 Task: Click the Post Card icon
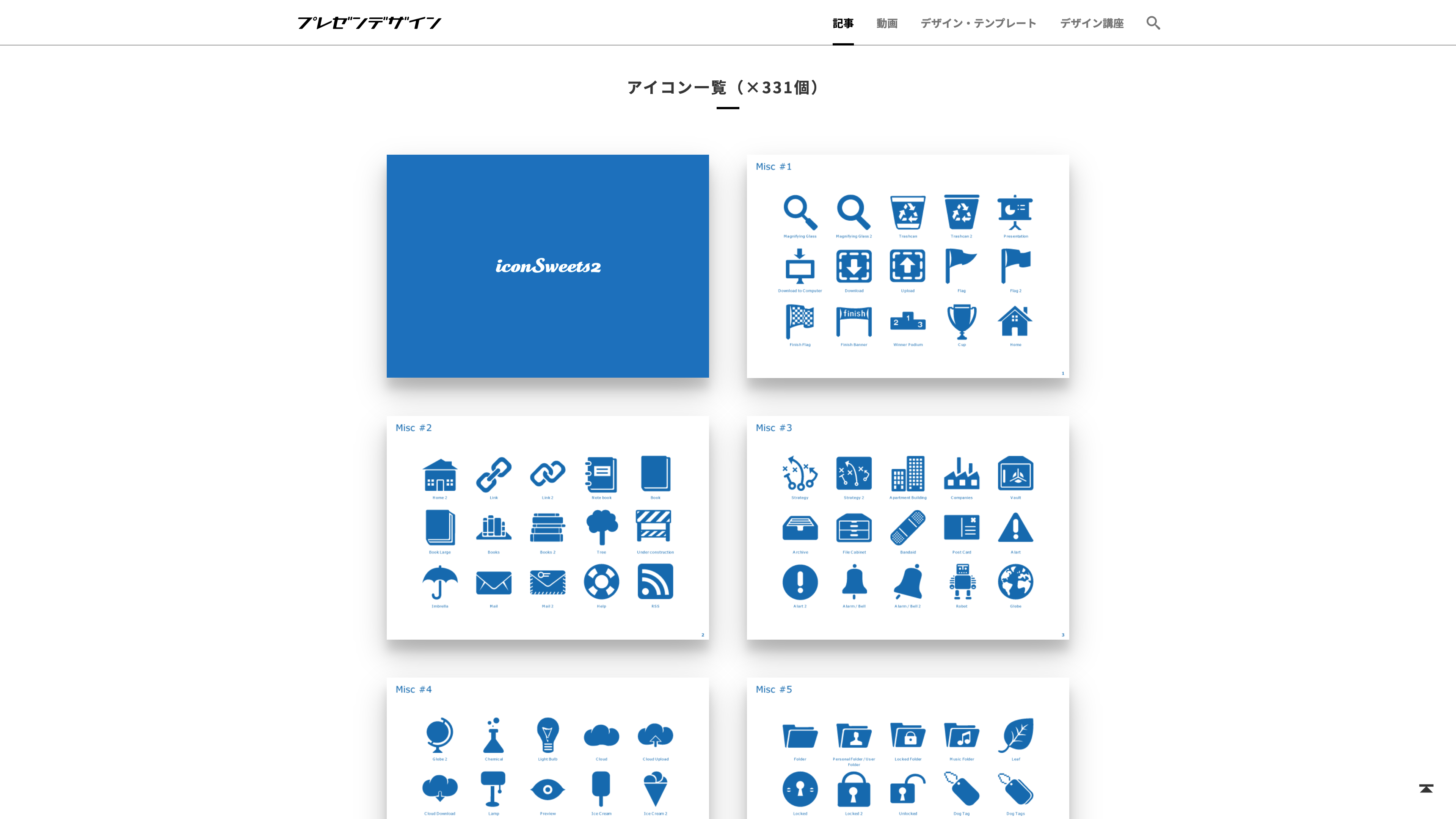(962, 527)
